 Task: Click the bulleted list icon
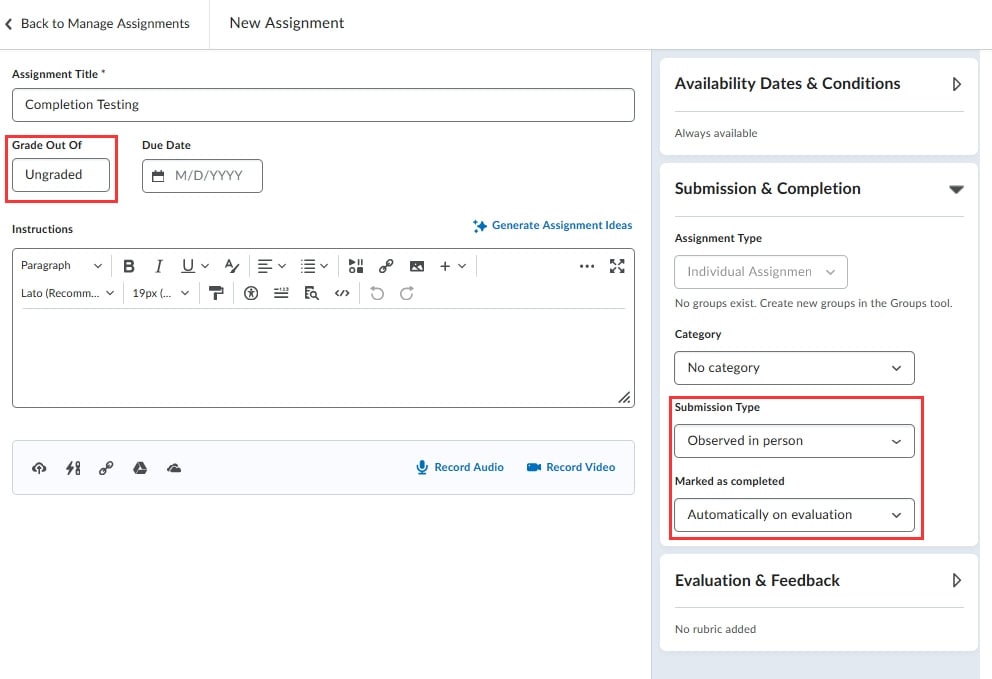pos(307,266)
